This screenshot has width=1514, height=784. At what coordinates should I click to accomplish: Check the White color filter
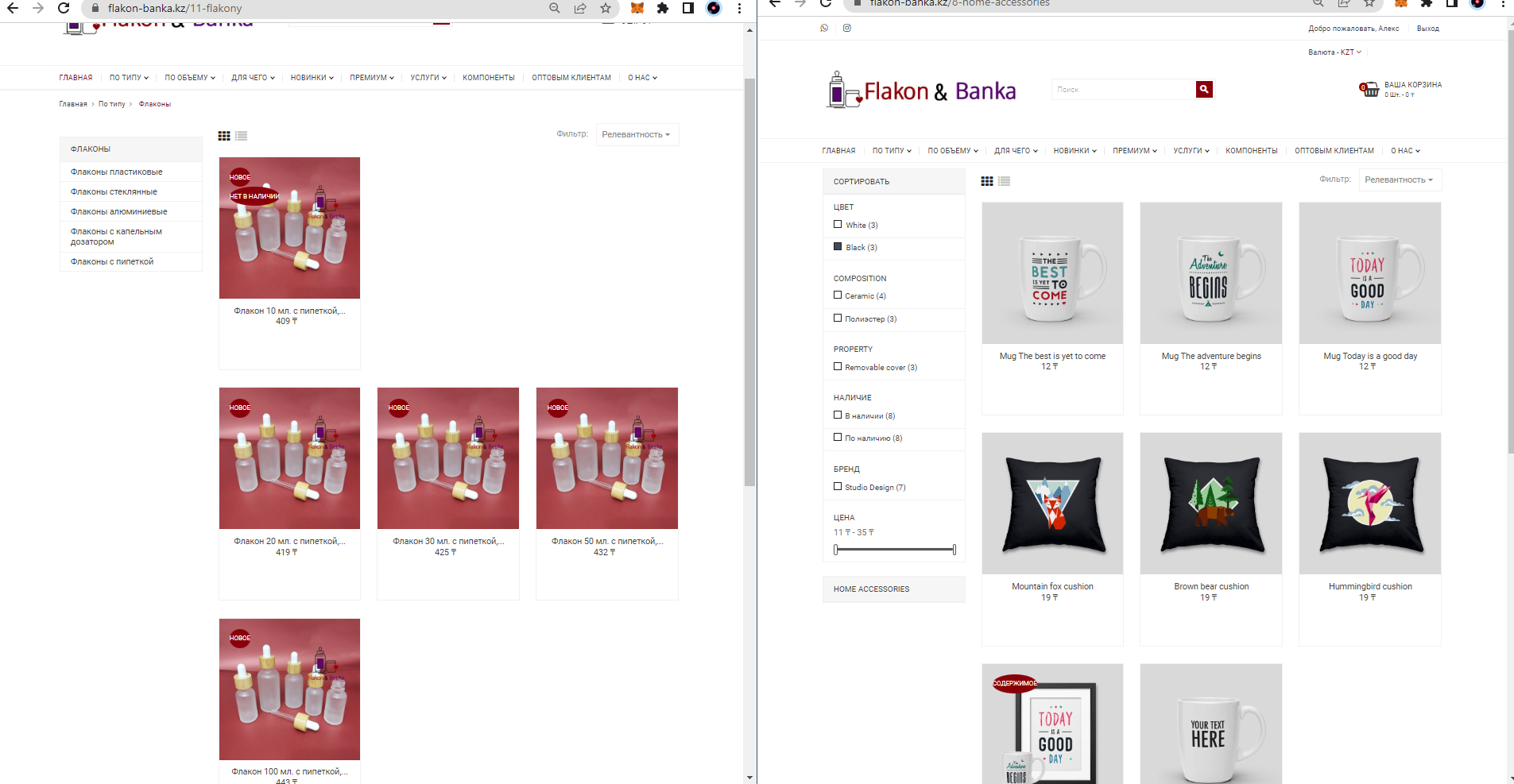click(838, 225)
